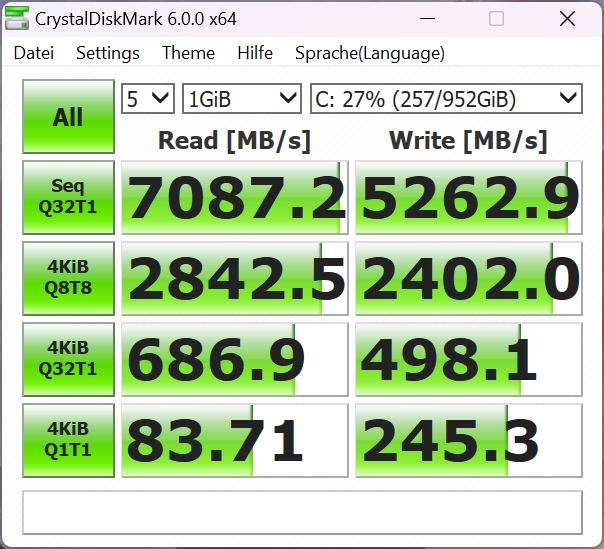Start the 4KiB Q1T1 test

pyautogui.click(x=68, y=440)
